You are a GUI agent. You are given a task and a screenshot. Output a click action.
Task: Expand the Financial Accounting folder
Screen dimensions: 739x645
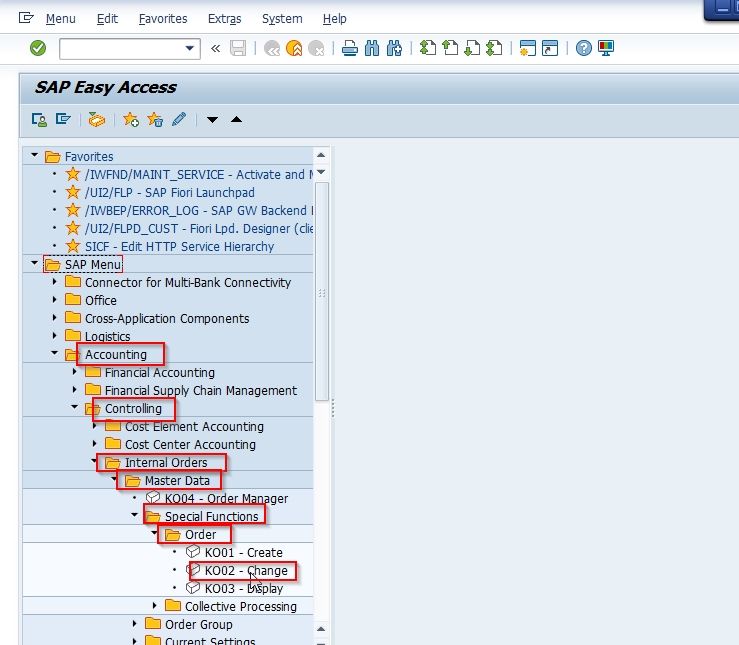click(x=74, y=372)
